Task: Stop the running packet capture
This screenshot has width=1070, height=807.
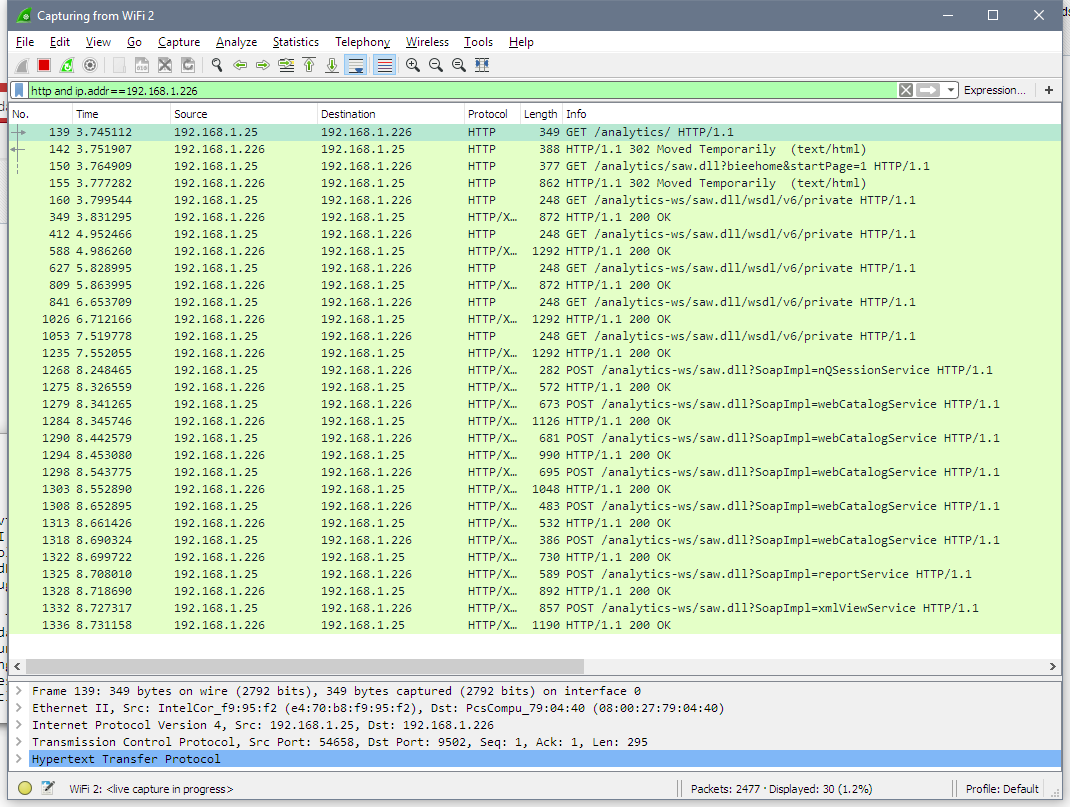Action: point(44,65)
